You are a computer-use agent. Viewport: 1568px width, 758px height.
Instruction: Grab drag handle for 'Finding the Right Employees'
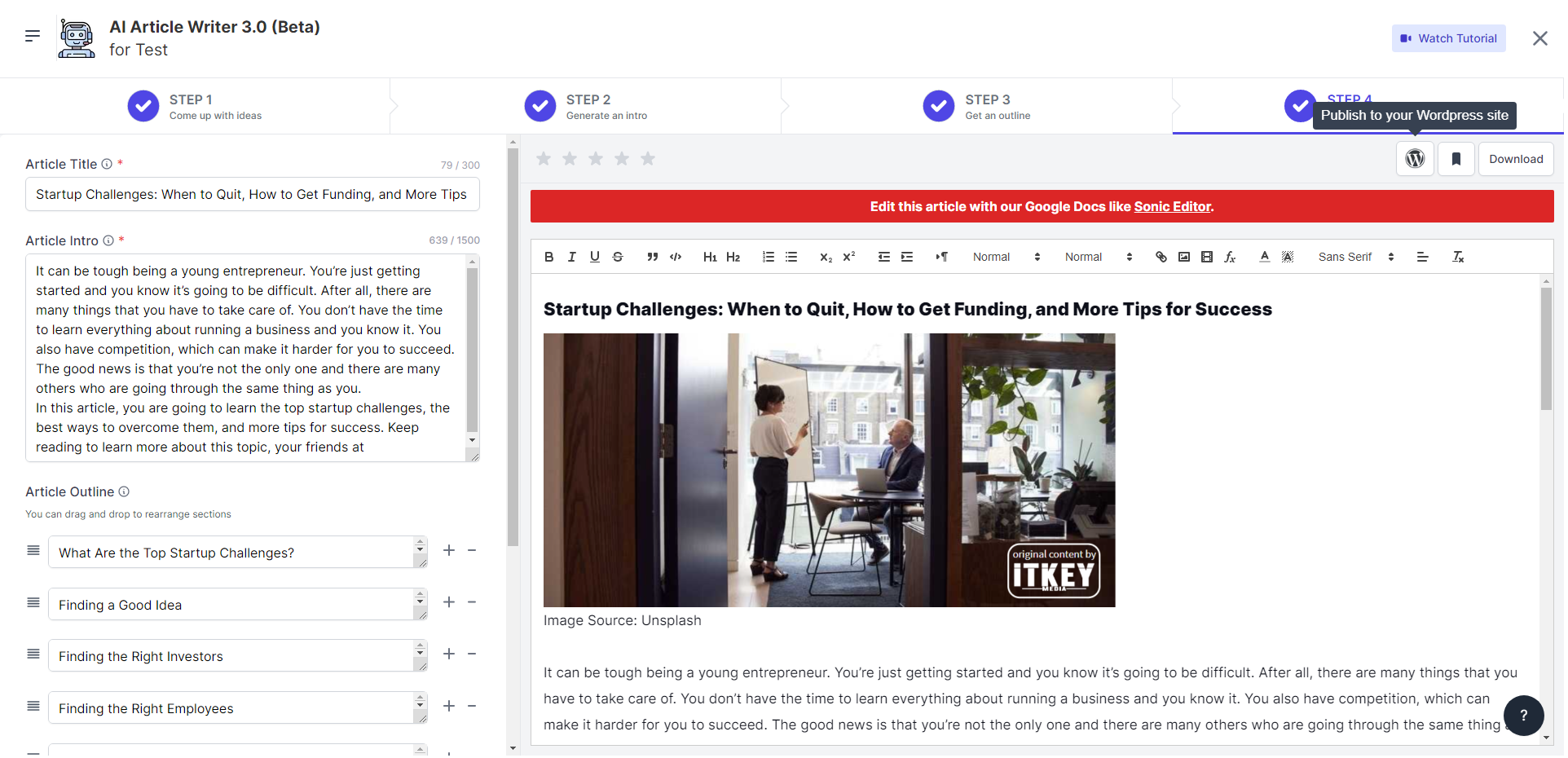click(x=33, y=706)
